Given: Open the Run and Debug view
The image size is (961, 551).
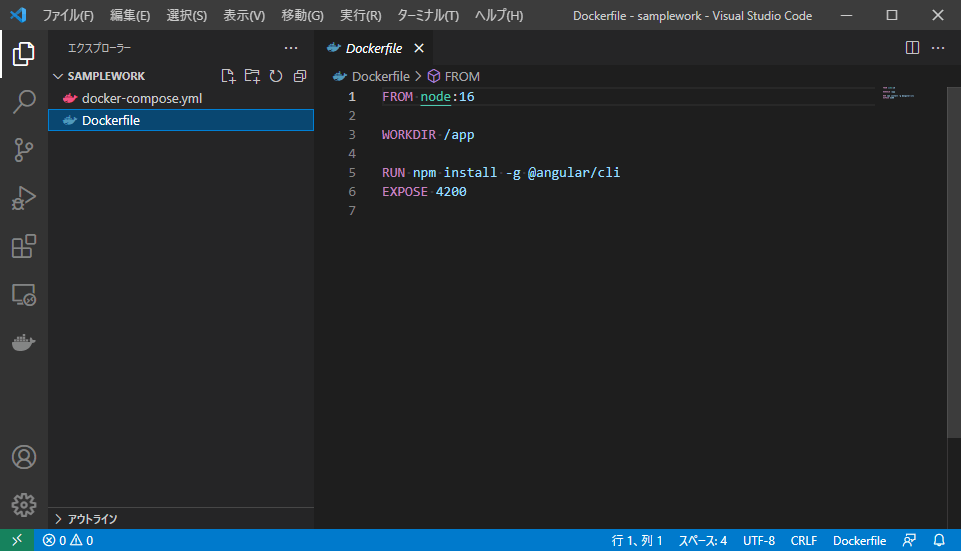Looking at the screenshot, I should 23,198.
